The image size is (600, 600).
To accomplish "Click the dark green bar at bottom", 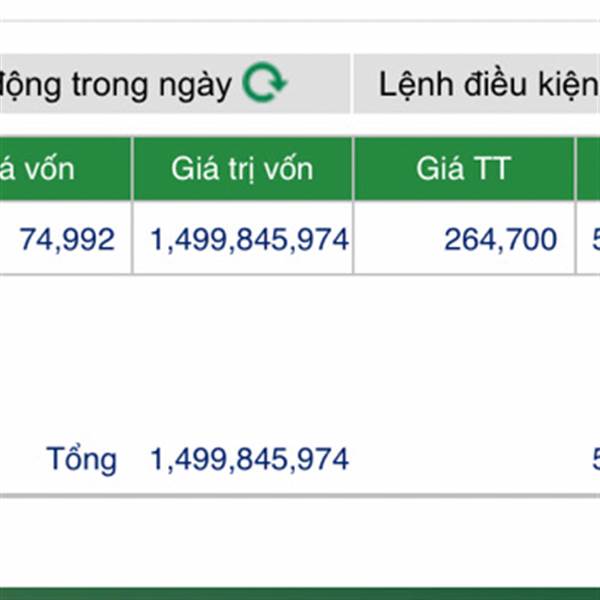I will pos(300,593).
